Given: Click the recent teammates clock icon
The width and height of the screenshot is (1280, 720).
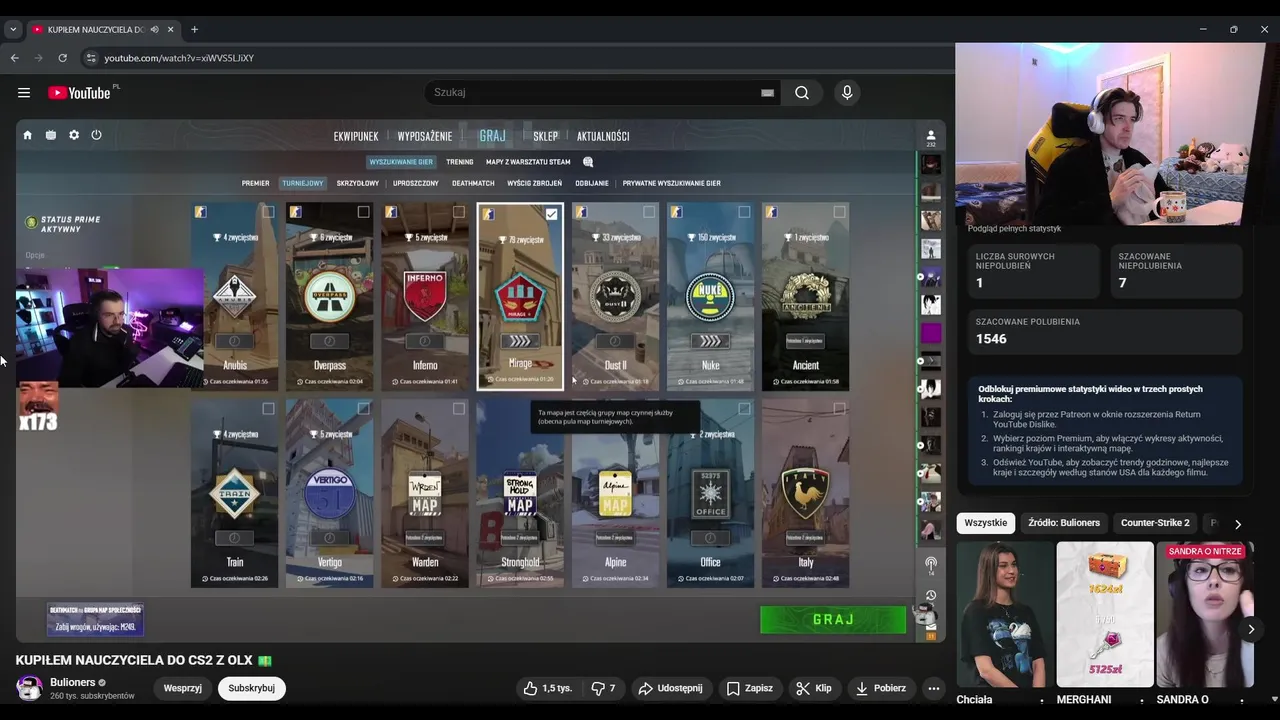Looking at the screenshot, I should 931,596.
